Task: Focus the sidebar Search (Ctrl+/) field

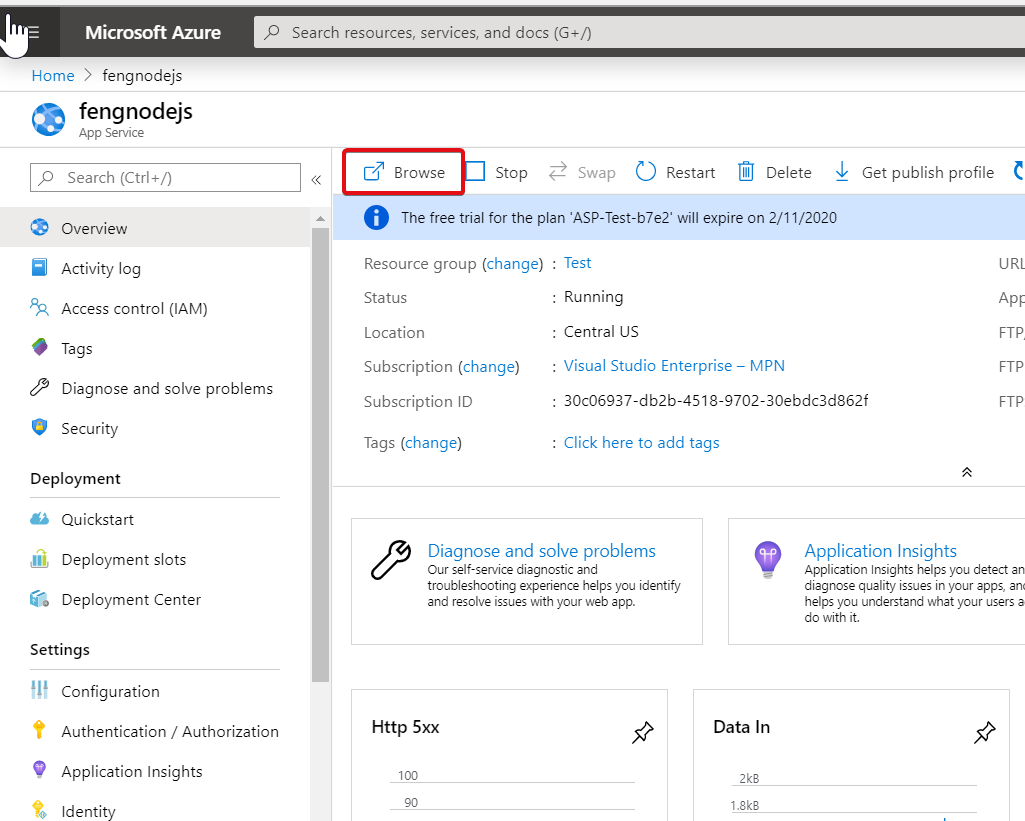Action: pyautogui.click(x=165, y=178)
